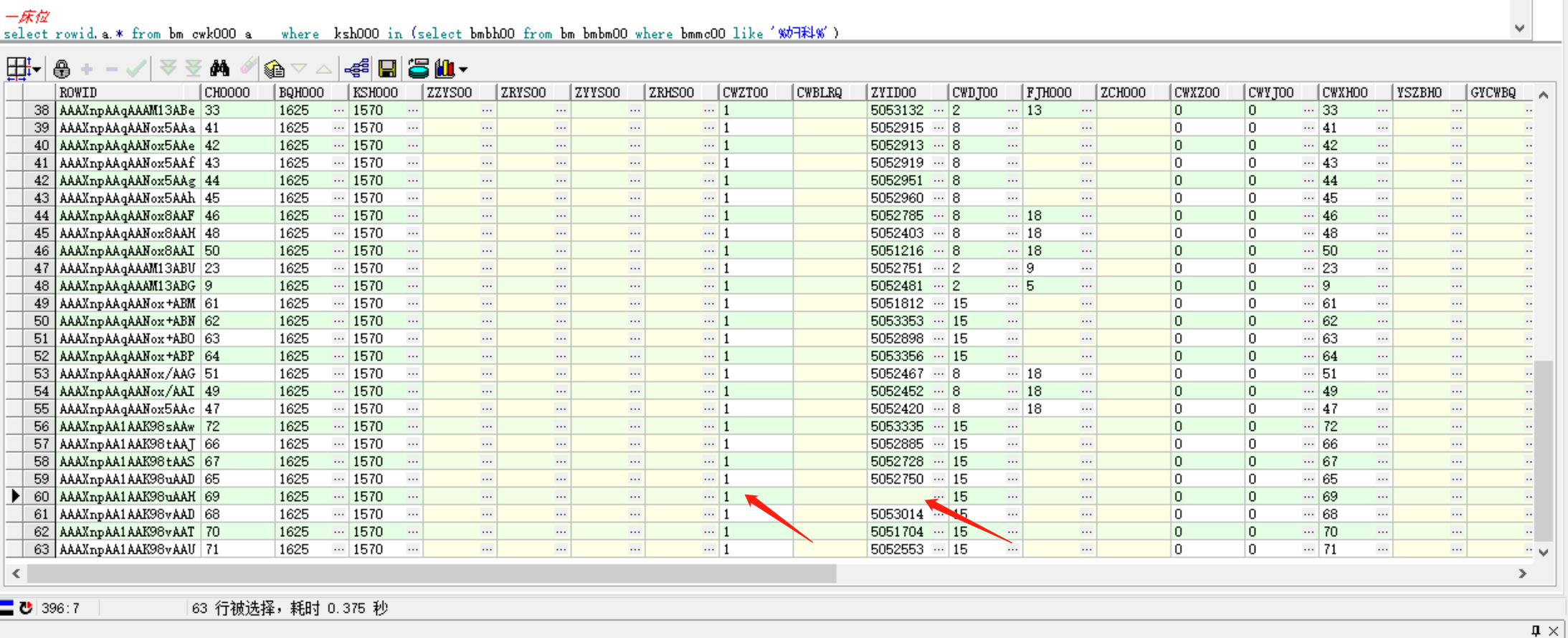The image size is (1568, 638).
Task: Click the CWDJ00 column header
Action: (986, 92)
